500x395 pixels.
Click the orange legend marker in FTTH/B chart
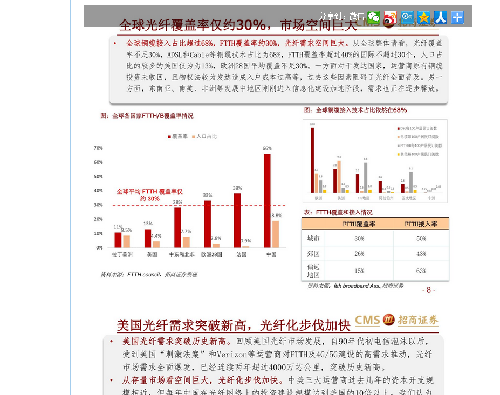pos(193,136)
